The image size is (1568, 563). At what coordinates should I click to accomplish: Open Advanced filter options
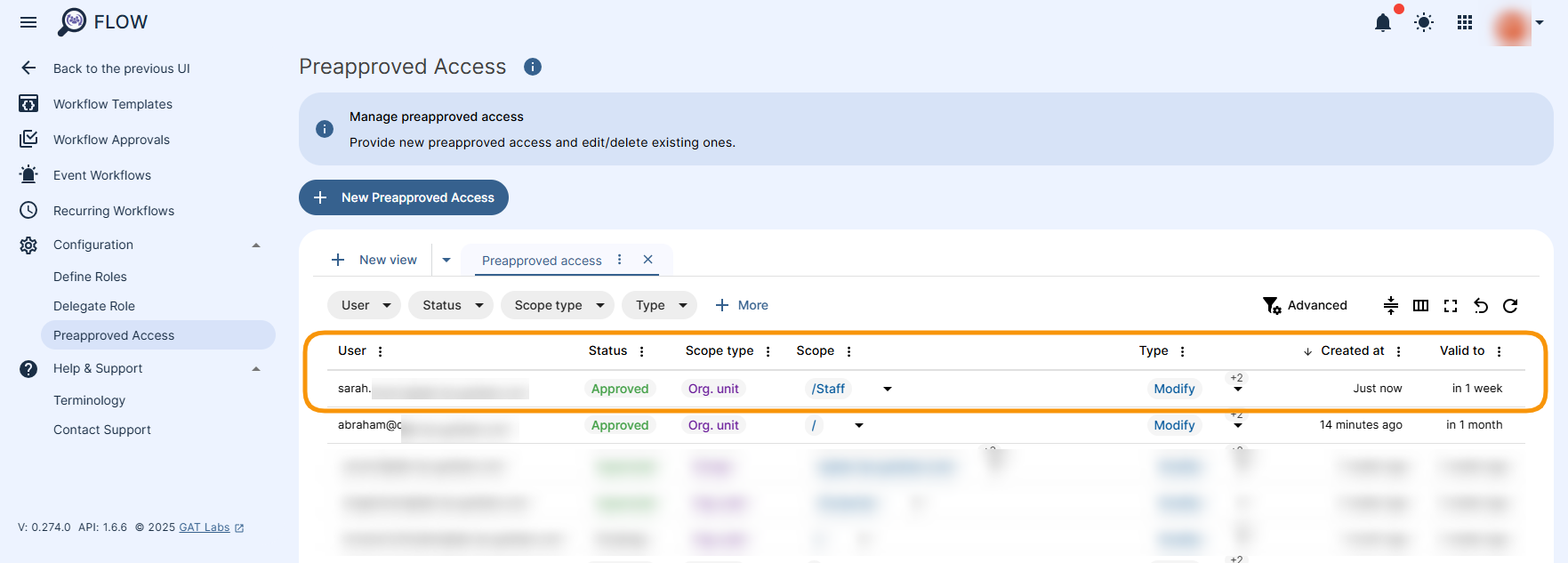[1305, 305]
